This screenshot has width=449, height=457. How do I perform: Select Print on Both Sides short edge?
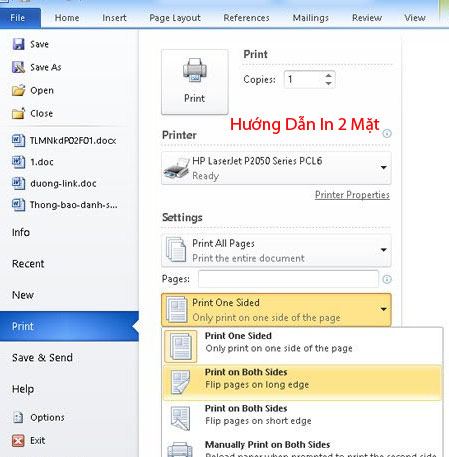click(x=302, y=418)
